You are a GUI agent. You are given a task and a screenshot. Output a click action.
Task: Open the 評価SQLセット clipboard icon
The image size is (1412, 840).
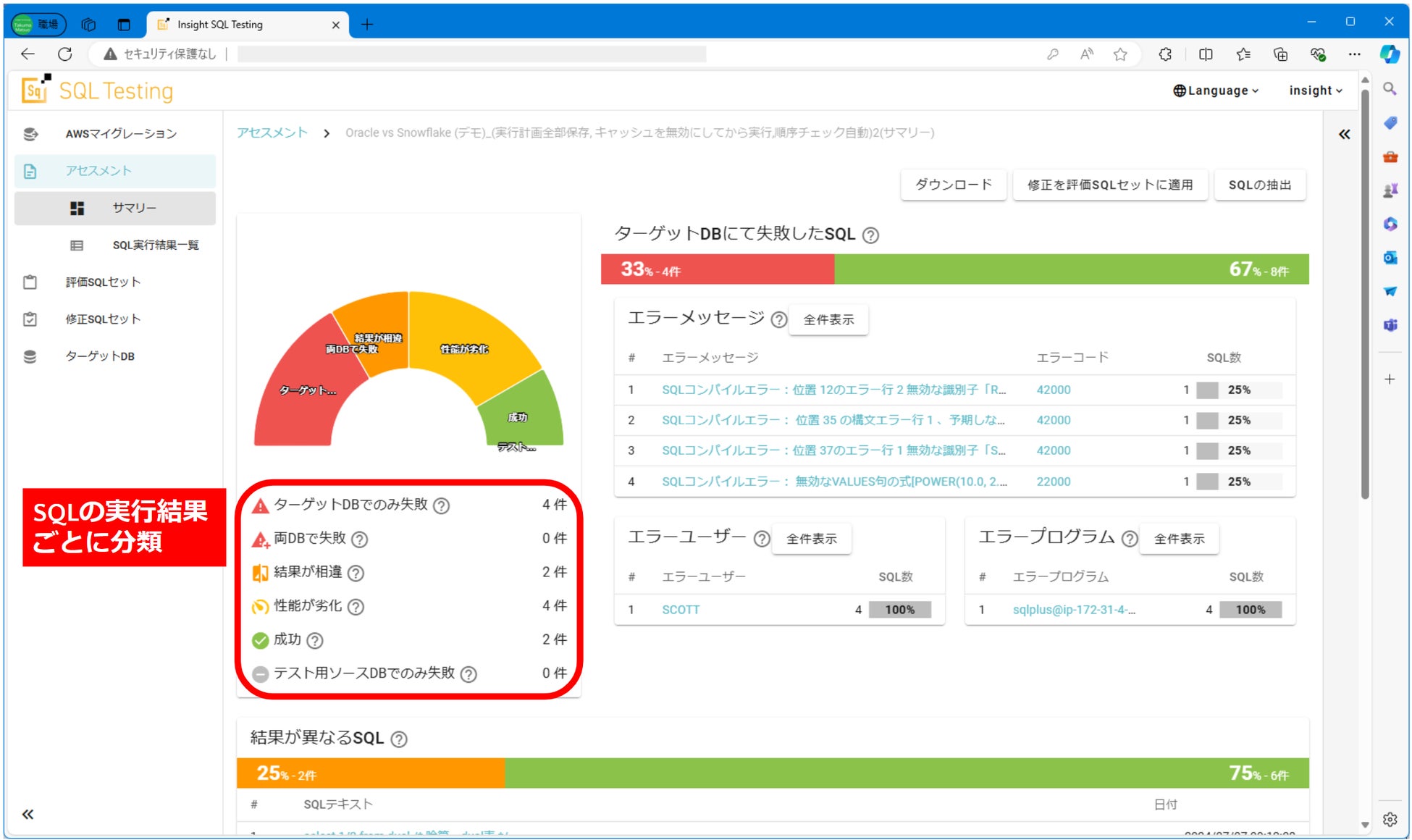30,282
